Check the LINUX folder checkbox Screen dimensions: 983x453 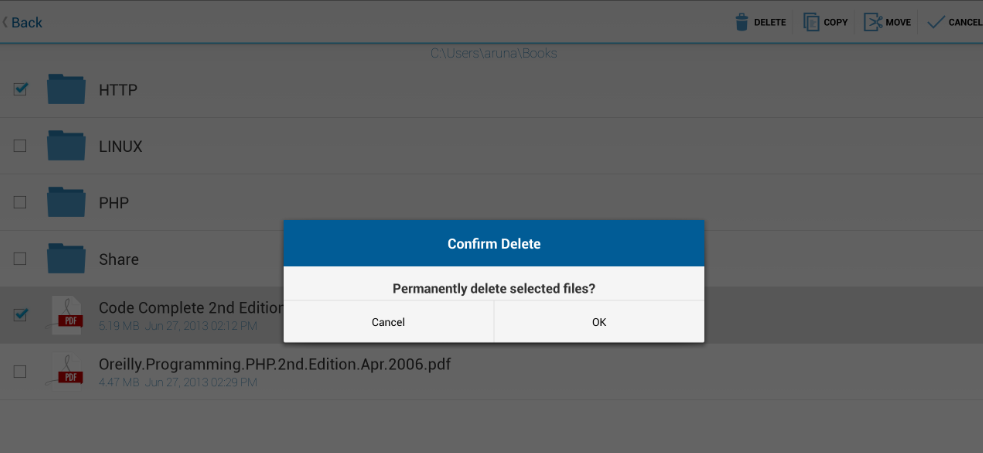click(20, 146)
